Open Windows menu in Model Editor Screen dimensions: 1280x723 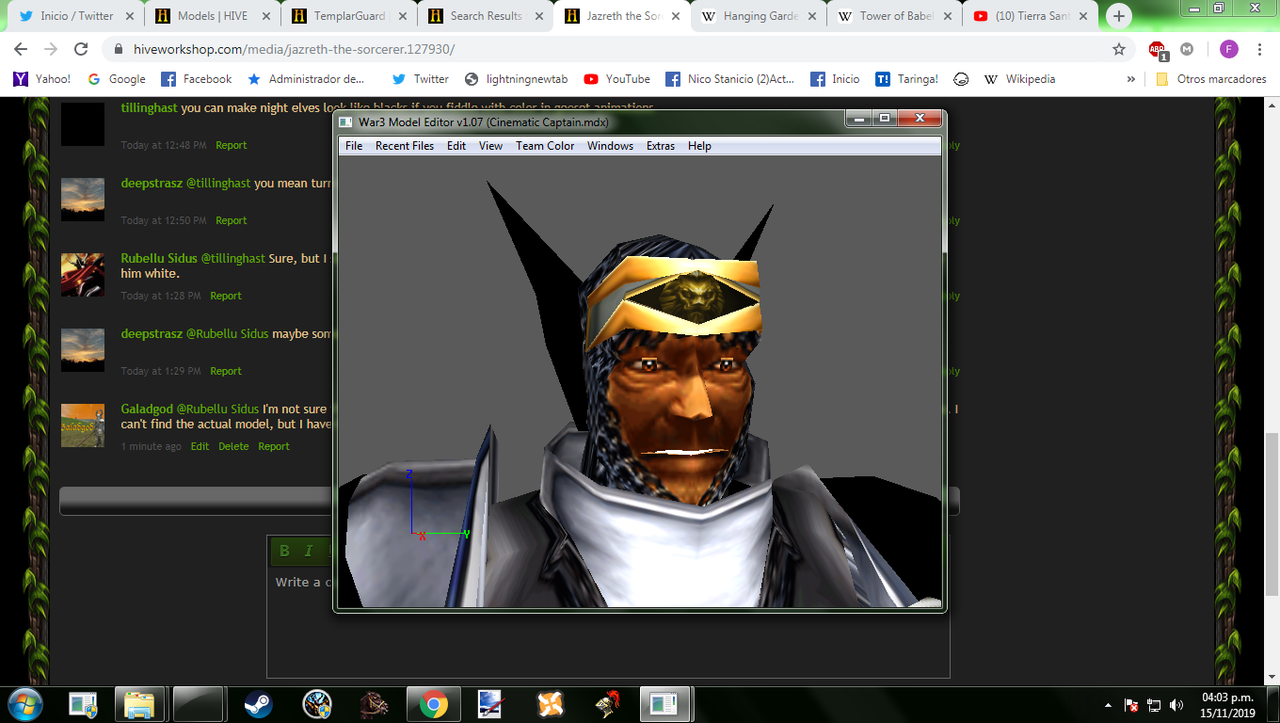click(x=610, y=146)
